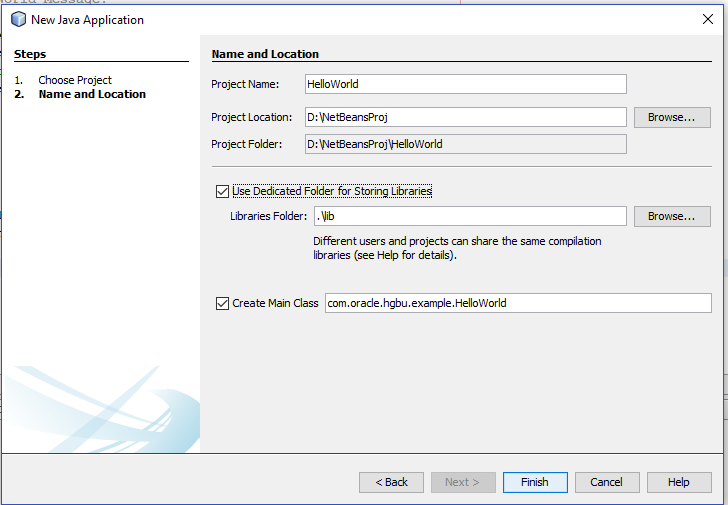Browse for the project location
The image size is (728, 505).
[x=672, y=117]
